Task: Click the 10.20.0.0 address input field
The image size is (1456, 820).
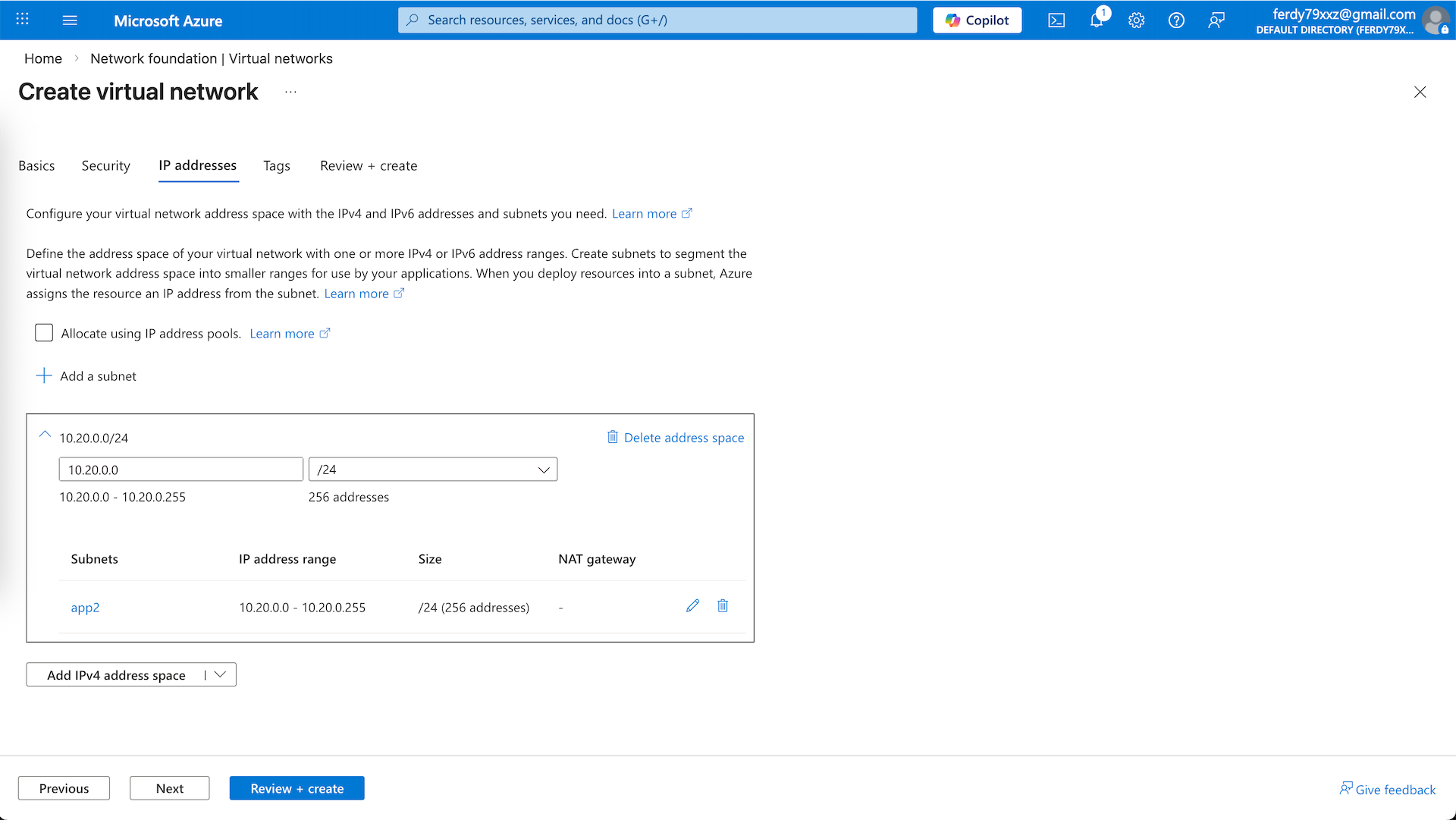Action: click(x=180, y=470)
